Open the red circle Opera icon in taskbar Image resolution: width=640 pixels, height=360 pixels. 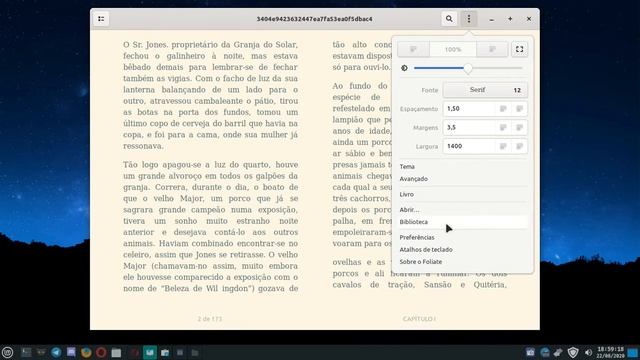coord(101,352)
